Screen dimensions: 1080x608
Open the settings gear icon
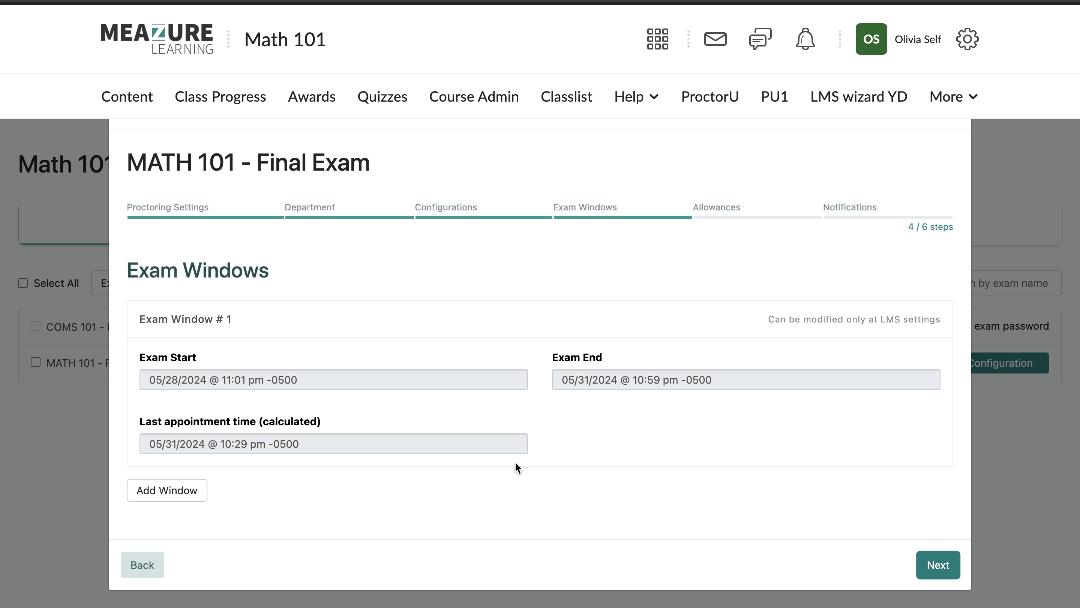[966, 38]
